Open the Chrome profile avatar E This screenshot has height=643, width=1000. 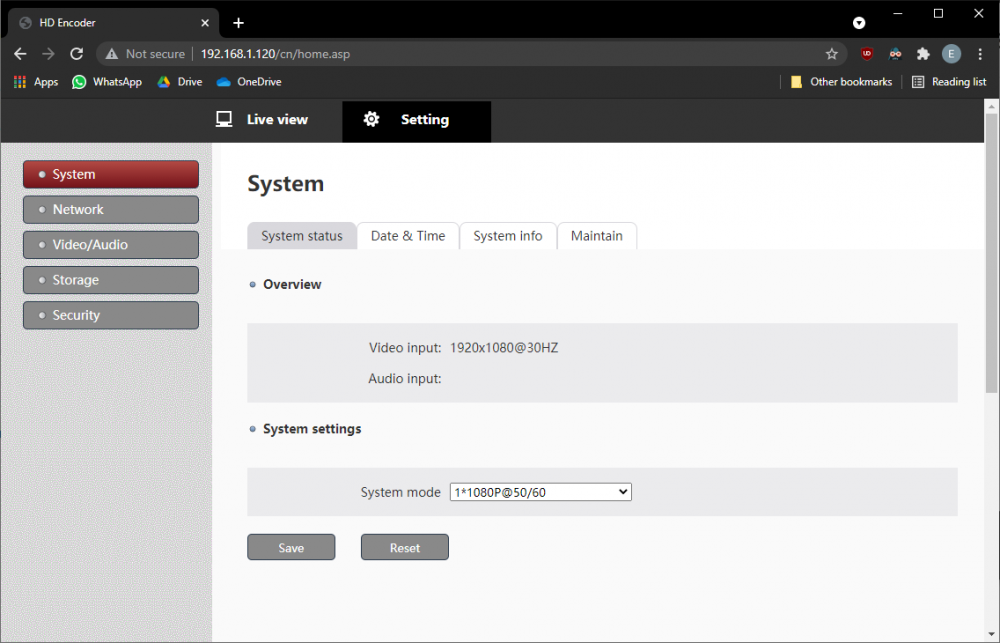951,54
